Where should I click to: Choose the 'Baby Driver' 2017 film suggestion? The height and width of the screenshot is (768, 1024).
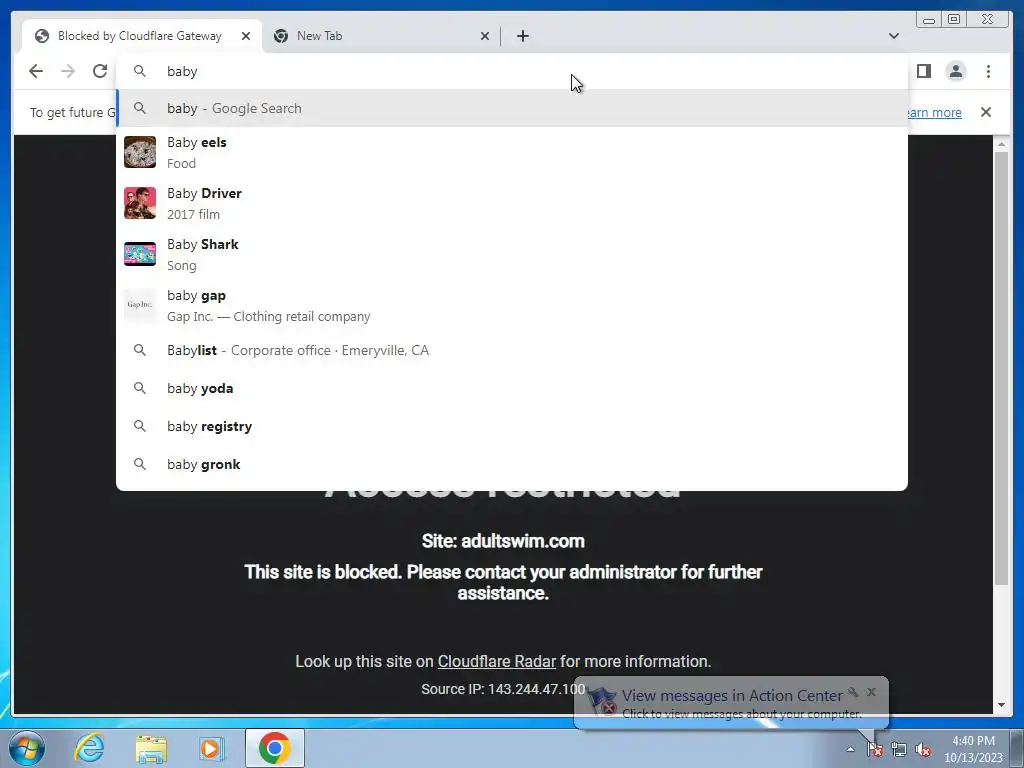512,203
